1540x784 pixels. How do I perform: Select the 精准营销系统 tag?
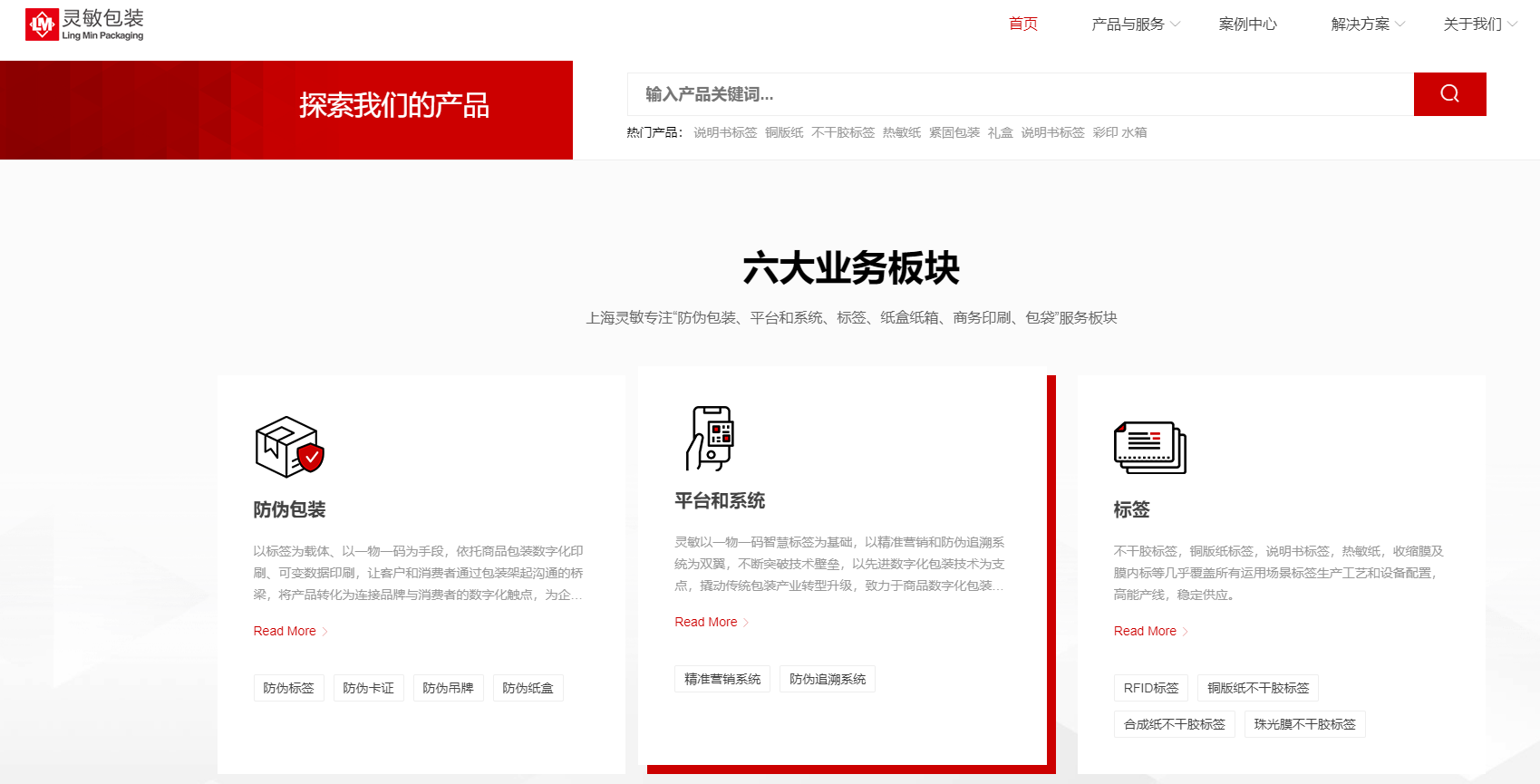pos(722,679)
